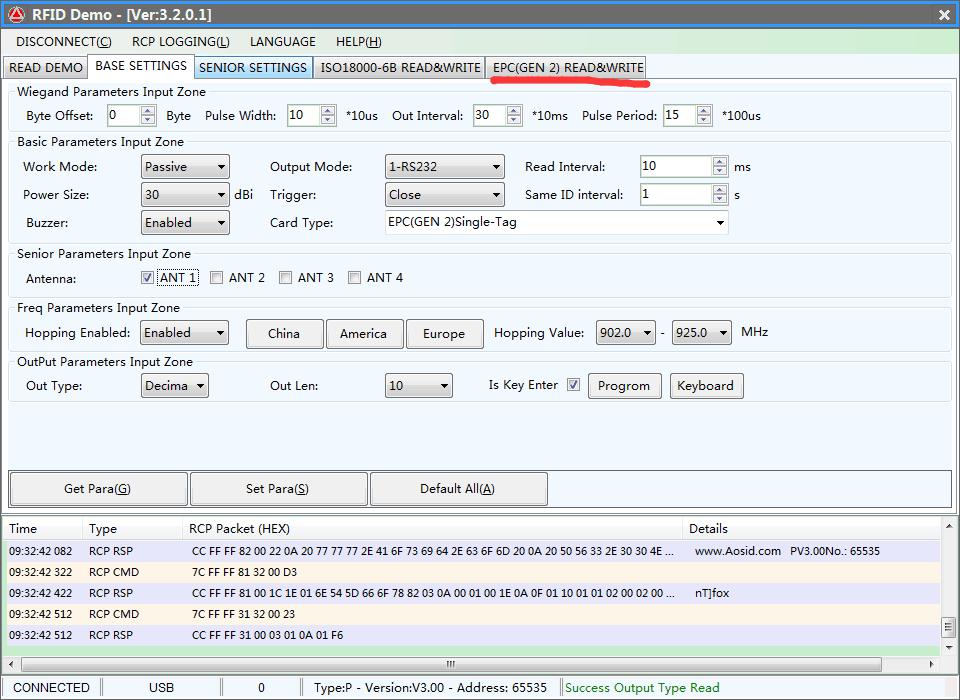Click the Get Para button
The image size is (960, 700).
(x=98, y=489)
